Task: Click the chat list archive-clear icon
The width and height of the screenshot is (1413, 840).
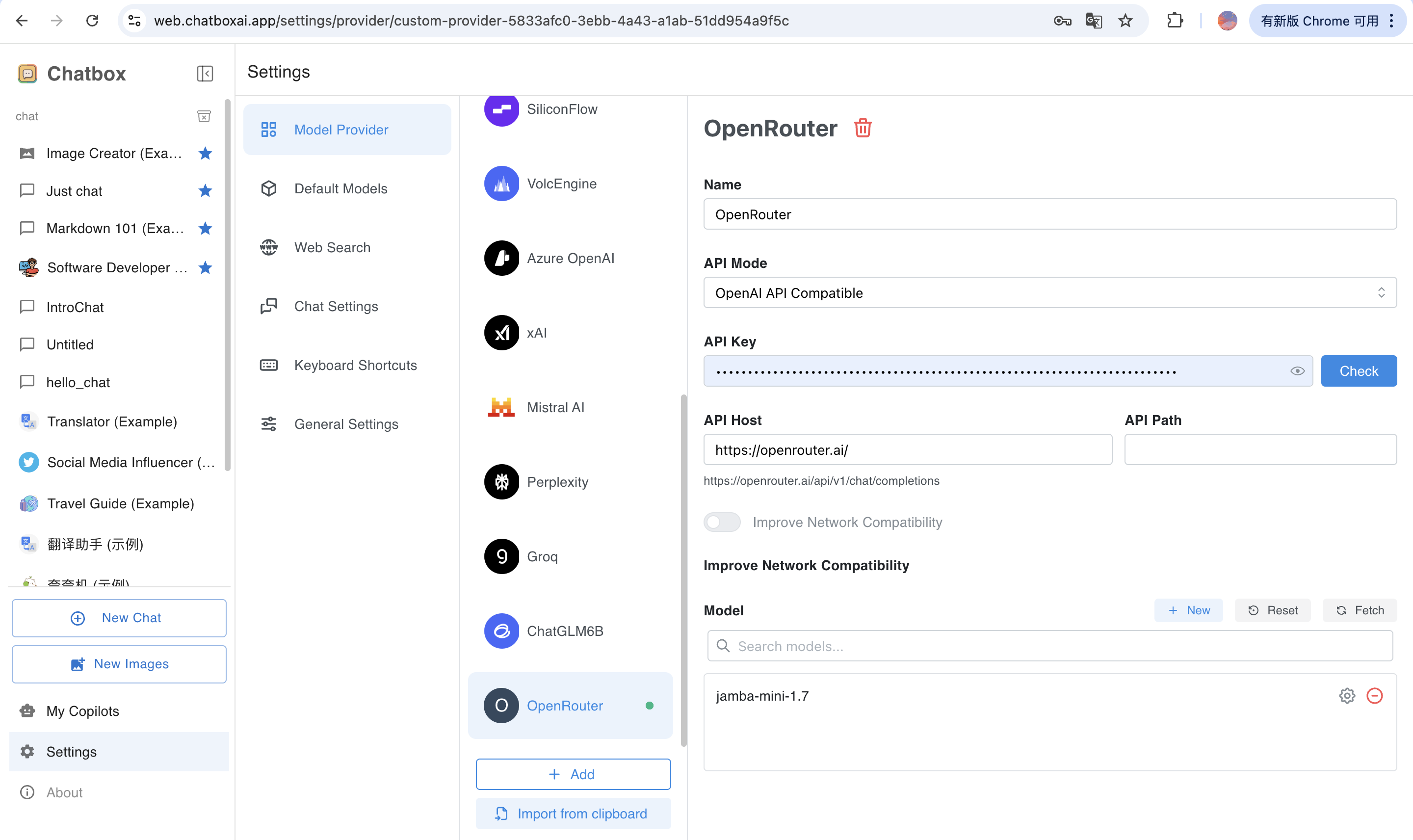Action: (x=204, y=116)
